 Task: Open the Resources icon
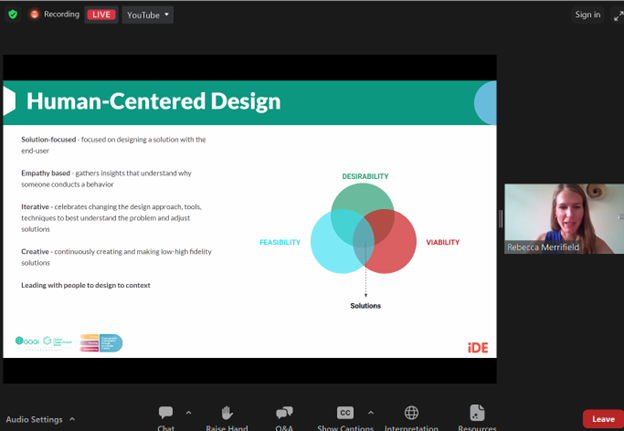477,413
